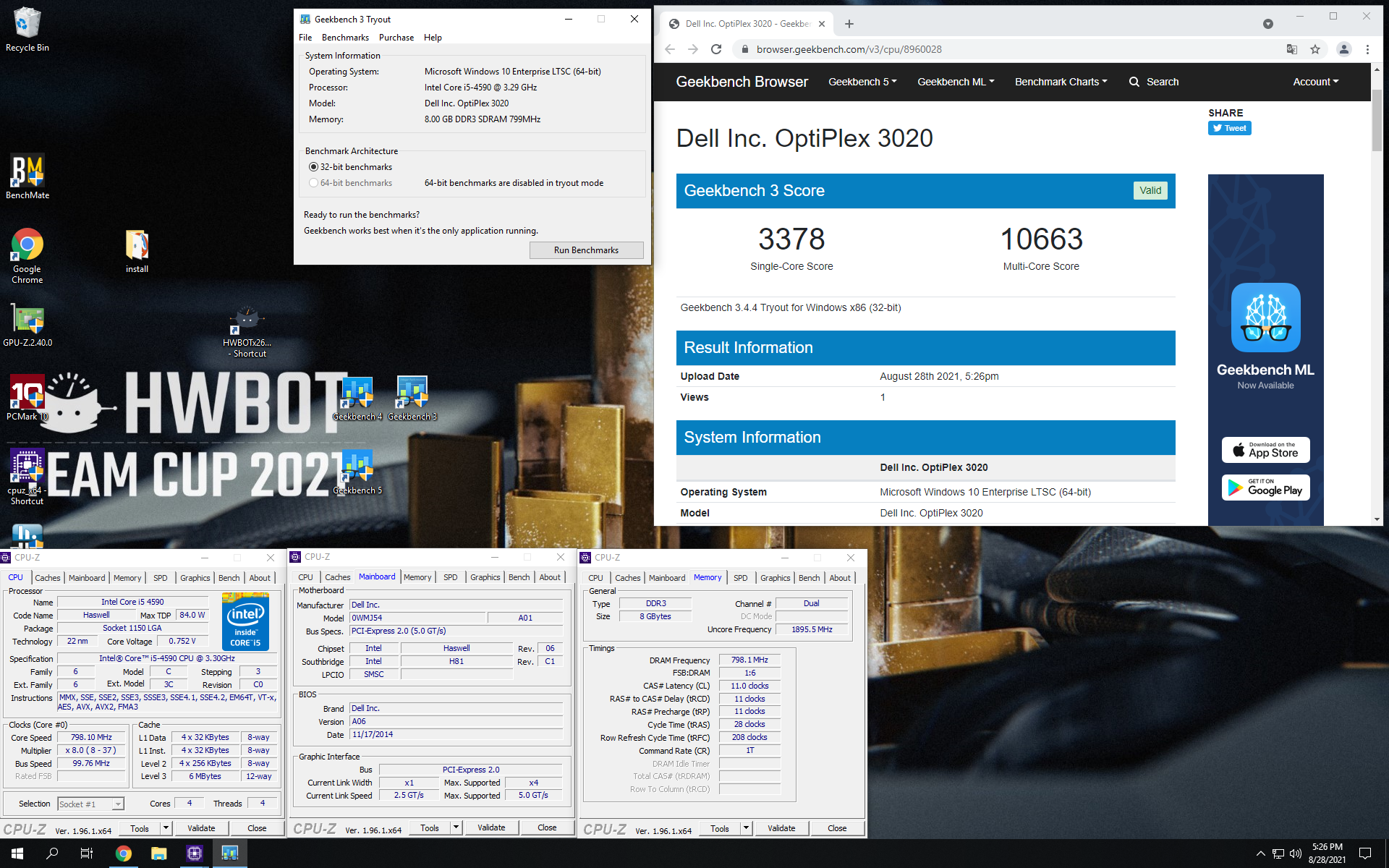Click the network tray icon
This screenshot has width=1389, height=868.
1278,854
